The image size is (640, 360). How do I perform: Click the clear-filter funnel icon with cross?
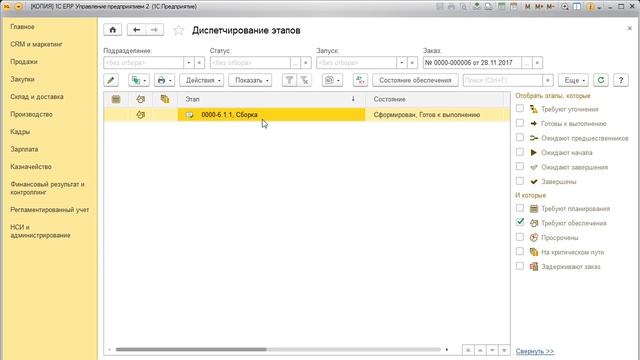(x=304, y=80)
